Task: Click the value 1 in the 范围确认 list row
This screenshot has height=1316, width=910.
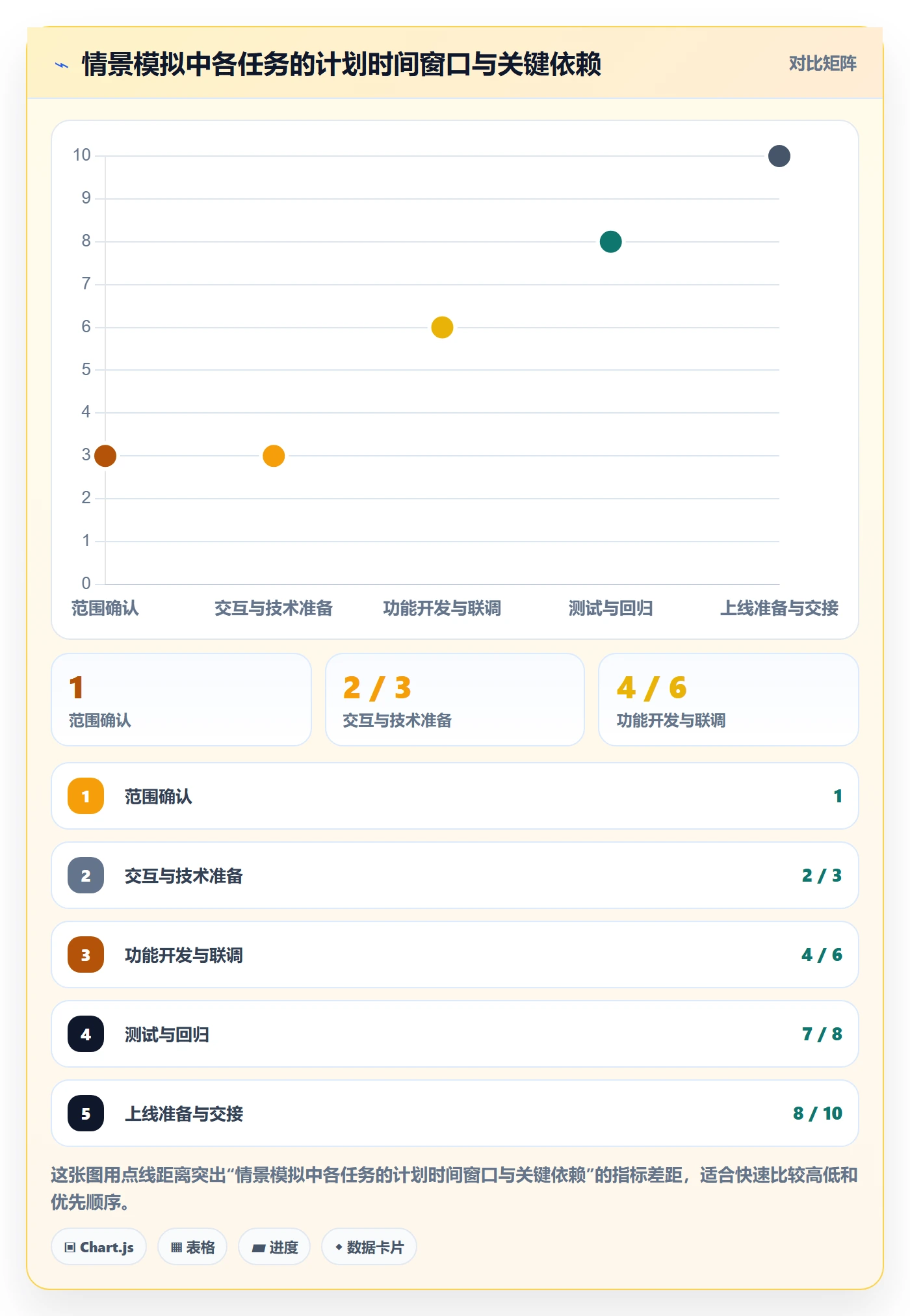Action: pos(838,796)
